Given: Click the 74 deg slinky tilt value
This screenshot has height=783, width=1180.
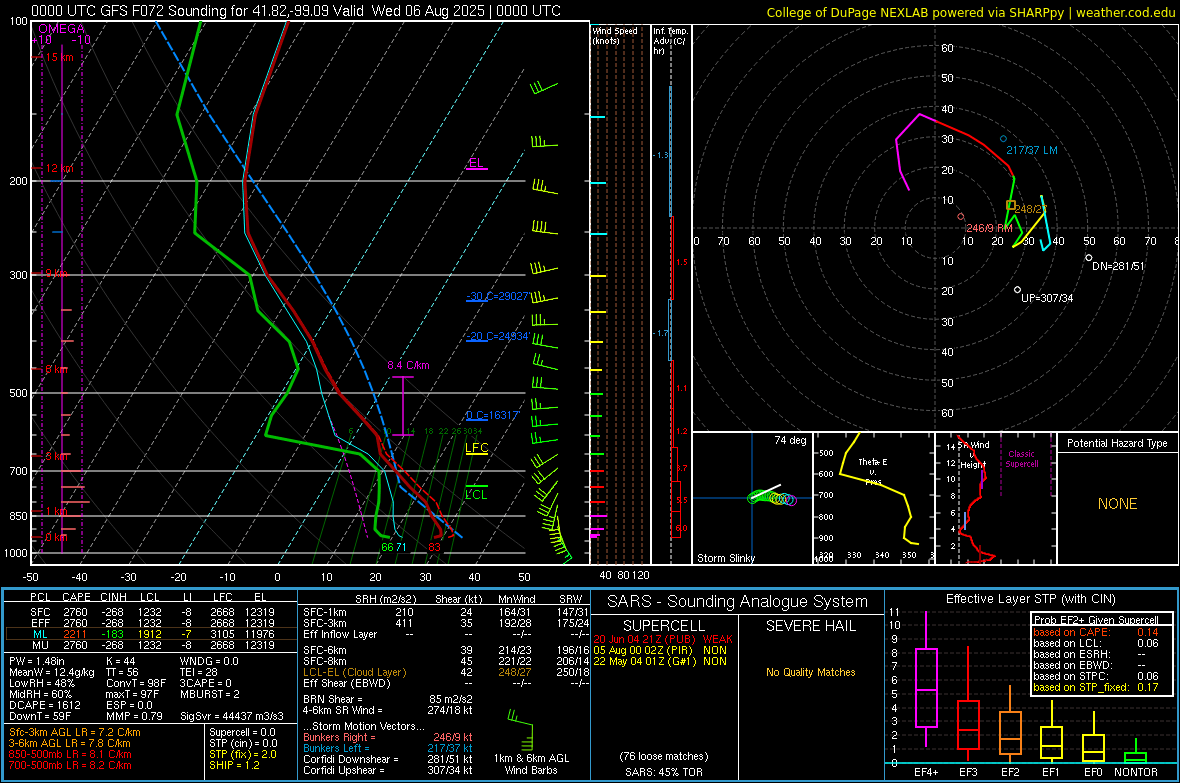Looking at the screenshot, I should 789,440.
